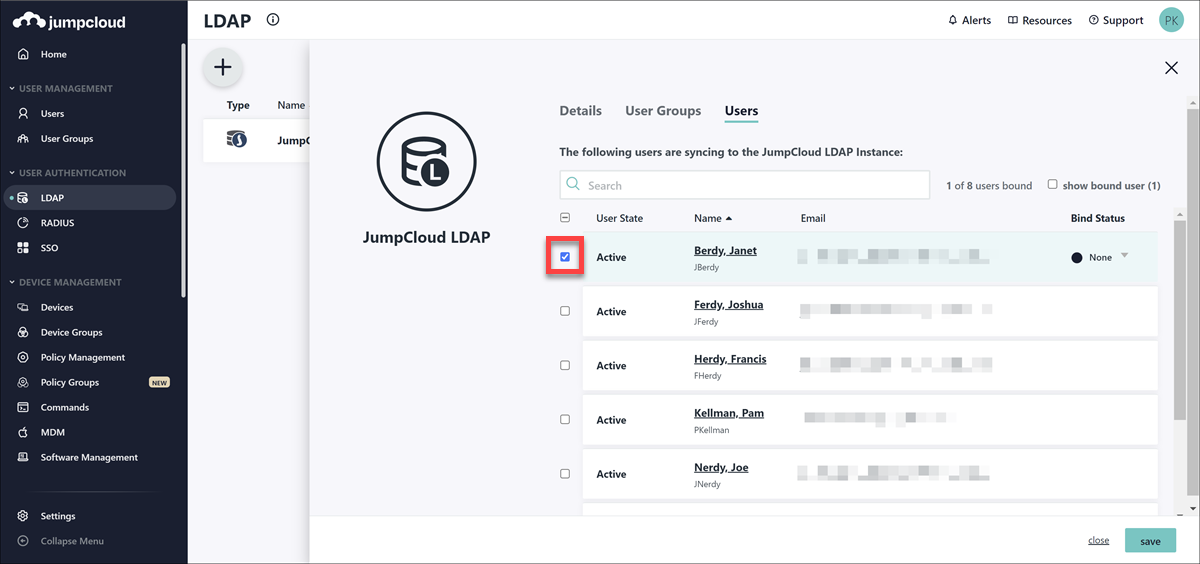1200x564 pixels.
Task: Open Kellman, Pam user link
Action: [729, 413]
